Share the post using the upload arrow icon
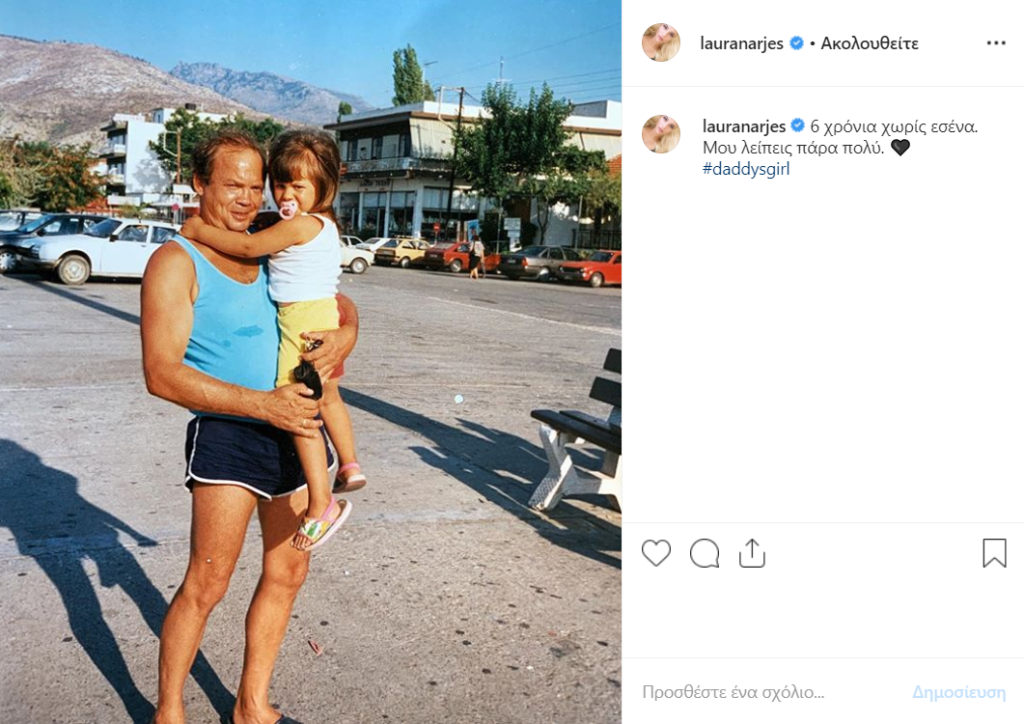Screen dimensions: 1024x724 (x=752, y=553)
